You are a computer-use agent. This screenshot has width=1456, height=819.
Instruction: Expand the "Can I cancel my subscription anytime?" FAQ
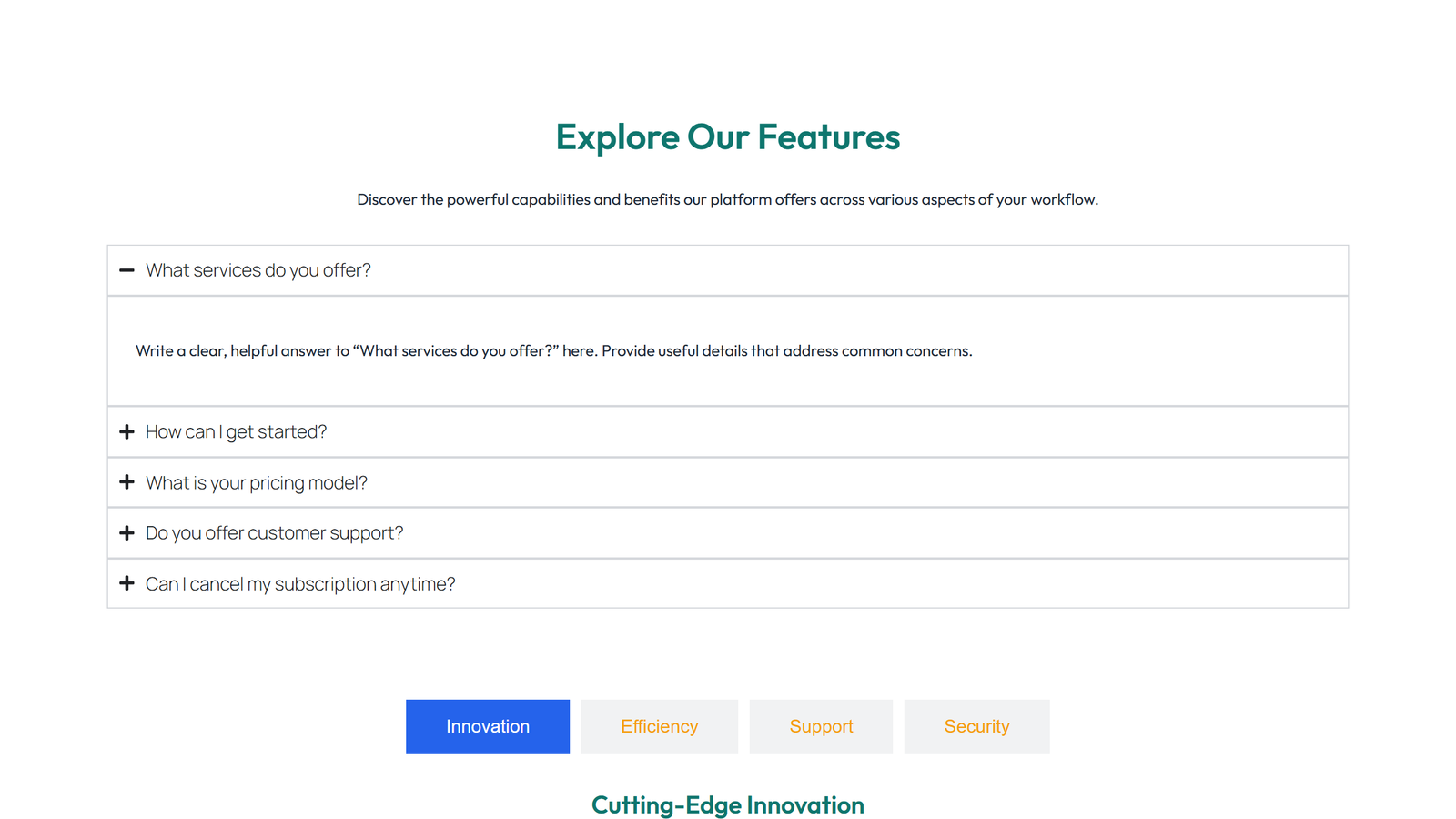(x=300, y=583)
